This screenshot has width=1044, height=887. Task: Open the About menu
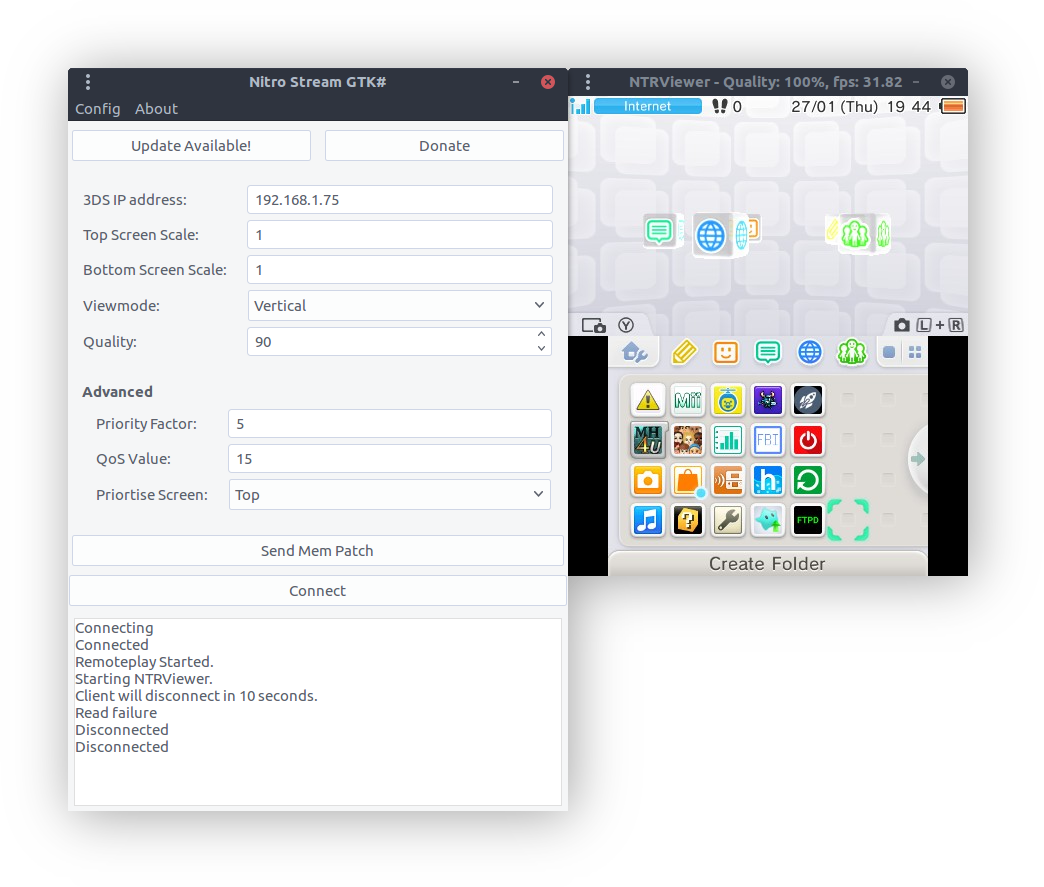pos(156,109)
